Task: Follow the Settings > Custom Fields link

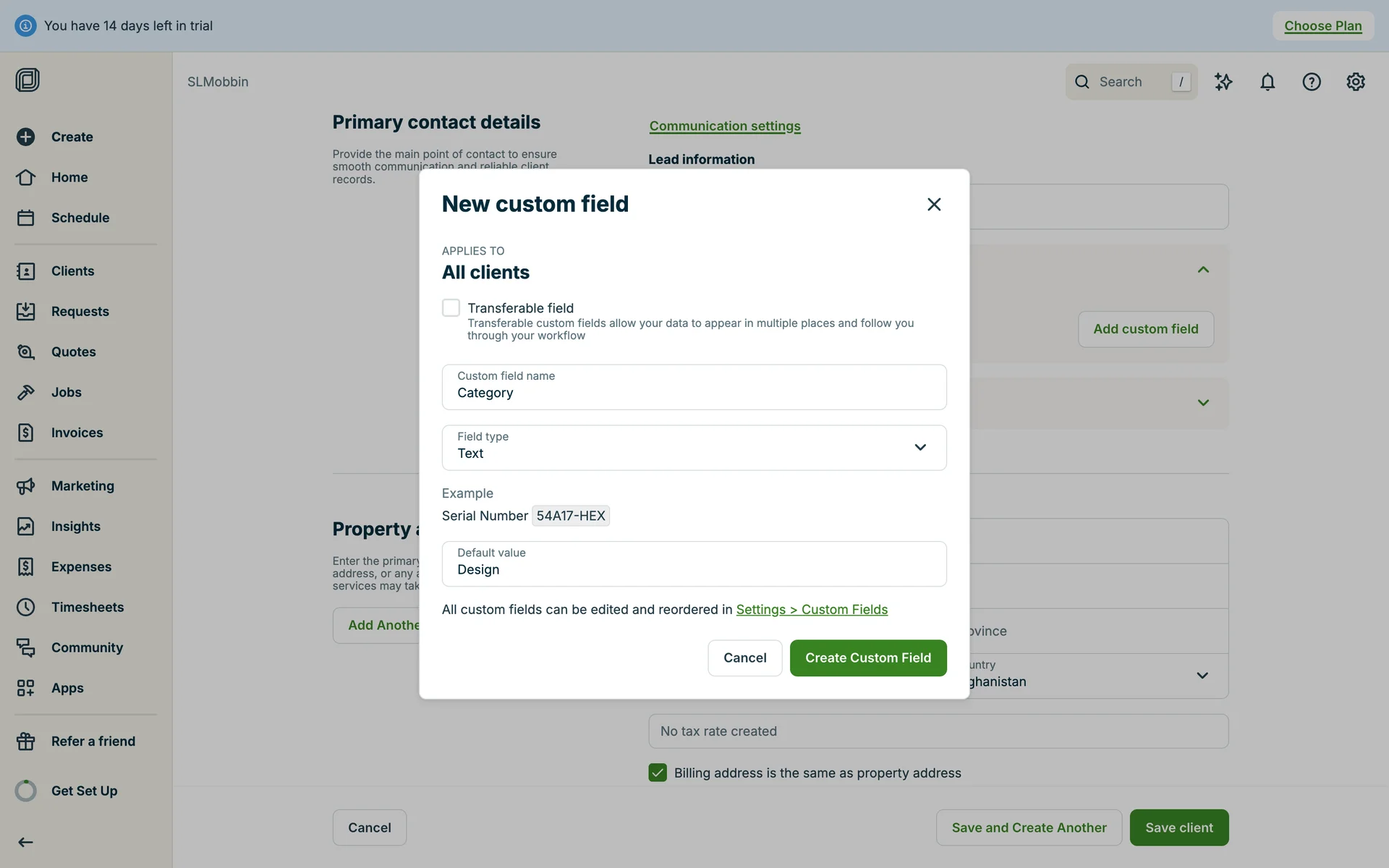Action: pos(812,610)
